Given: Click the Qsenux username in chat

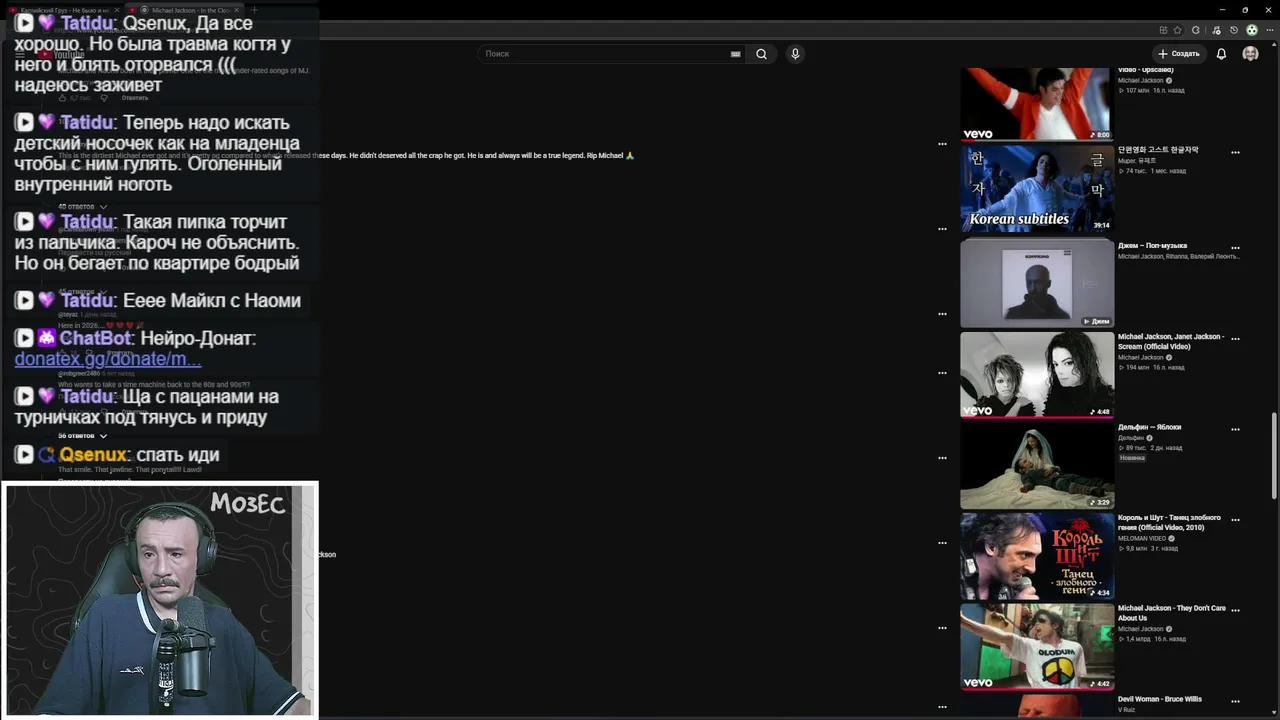Looking at the screenshot, I should point(93,455).
